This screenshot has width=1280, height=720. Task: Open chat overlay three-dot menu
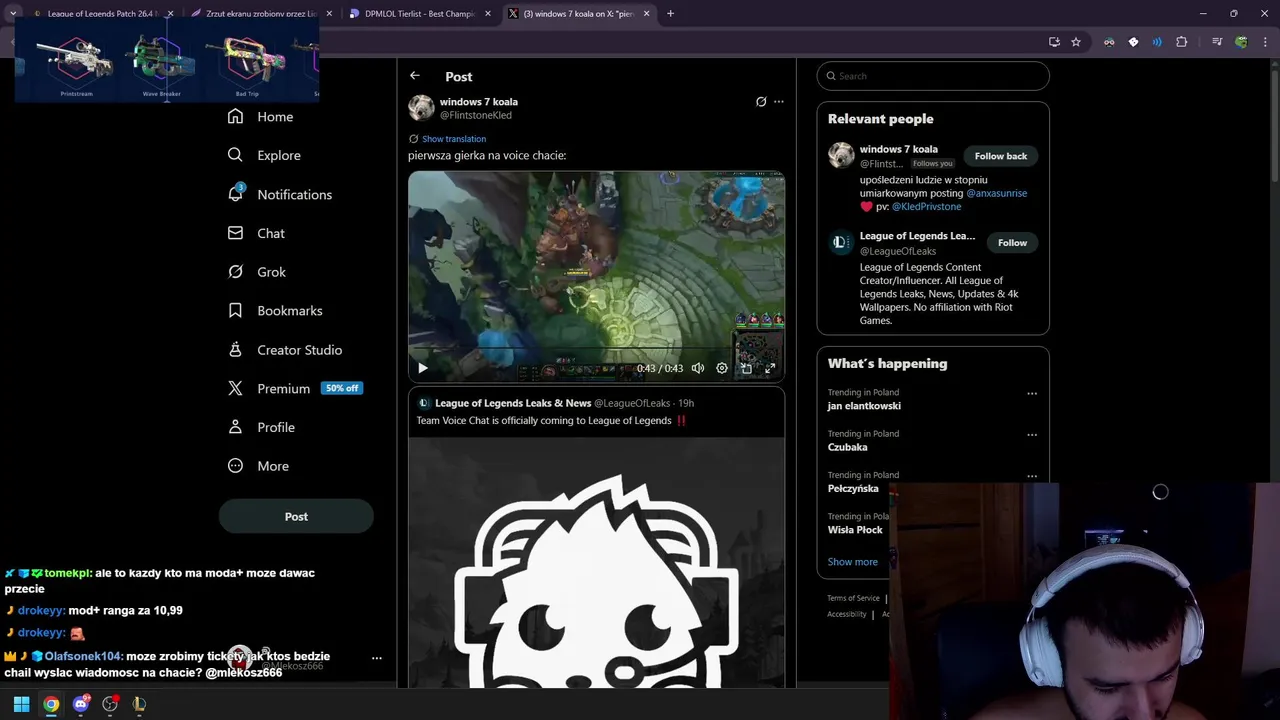[377, 658]
